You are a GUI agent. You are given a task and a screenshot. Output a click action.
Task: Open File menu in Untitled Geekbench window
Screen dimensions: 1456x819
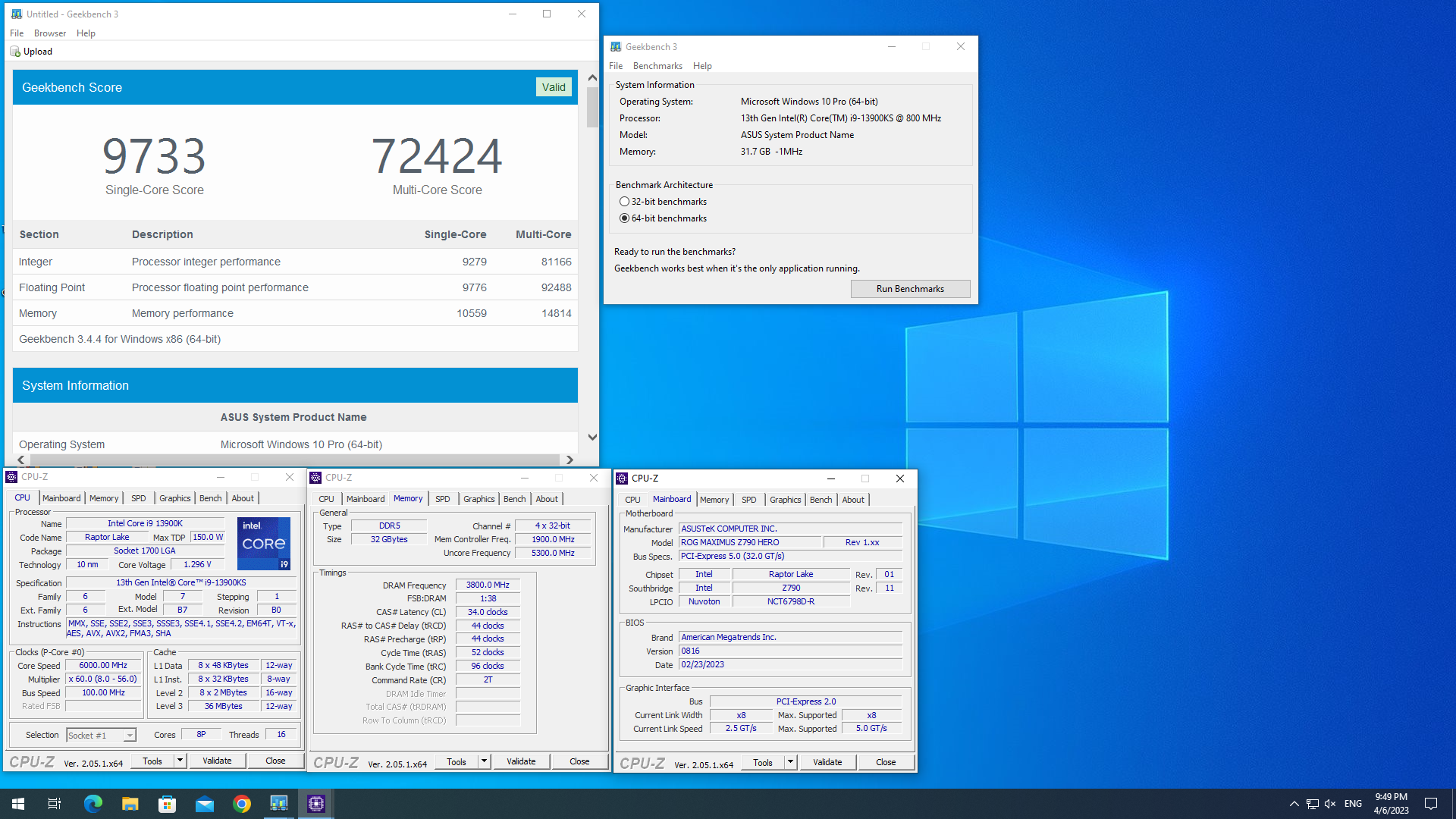(17, 33)
